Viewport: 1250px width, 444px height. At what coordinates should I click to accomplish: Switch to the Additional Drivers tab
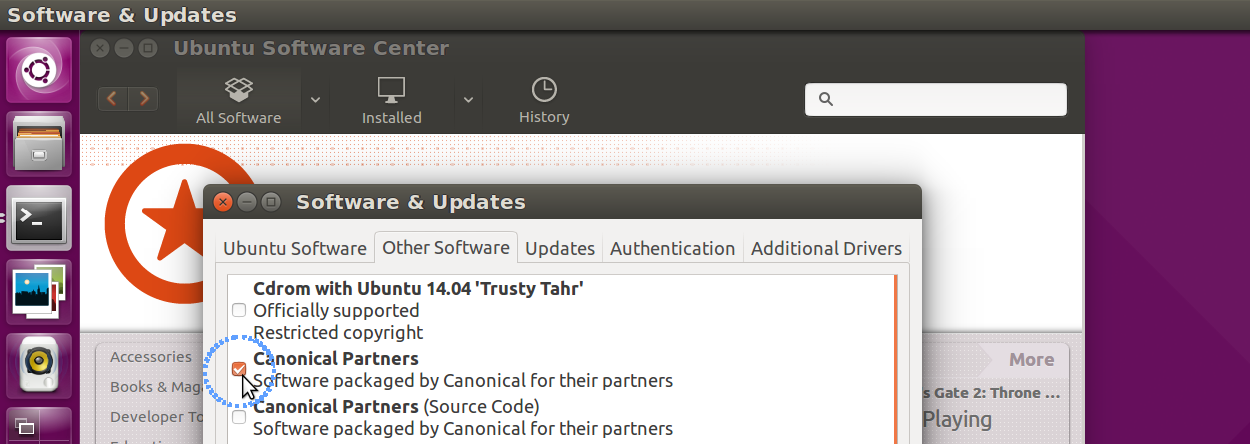click(x=826, y=248)
